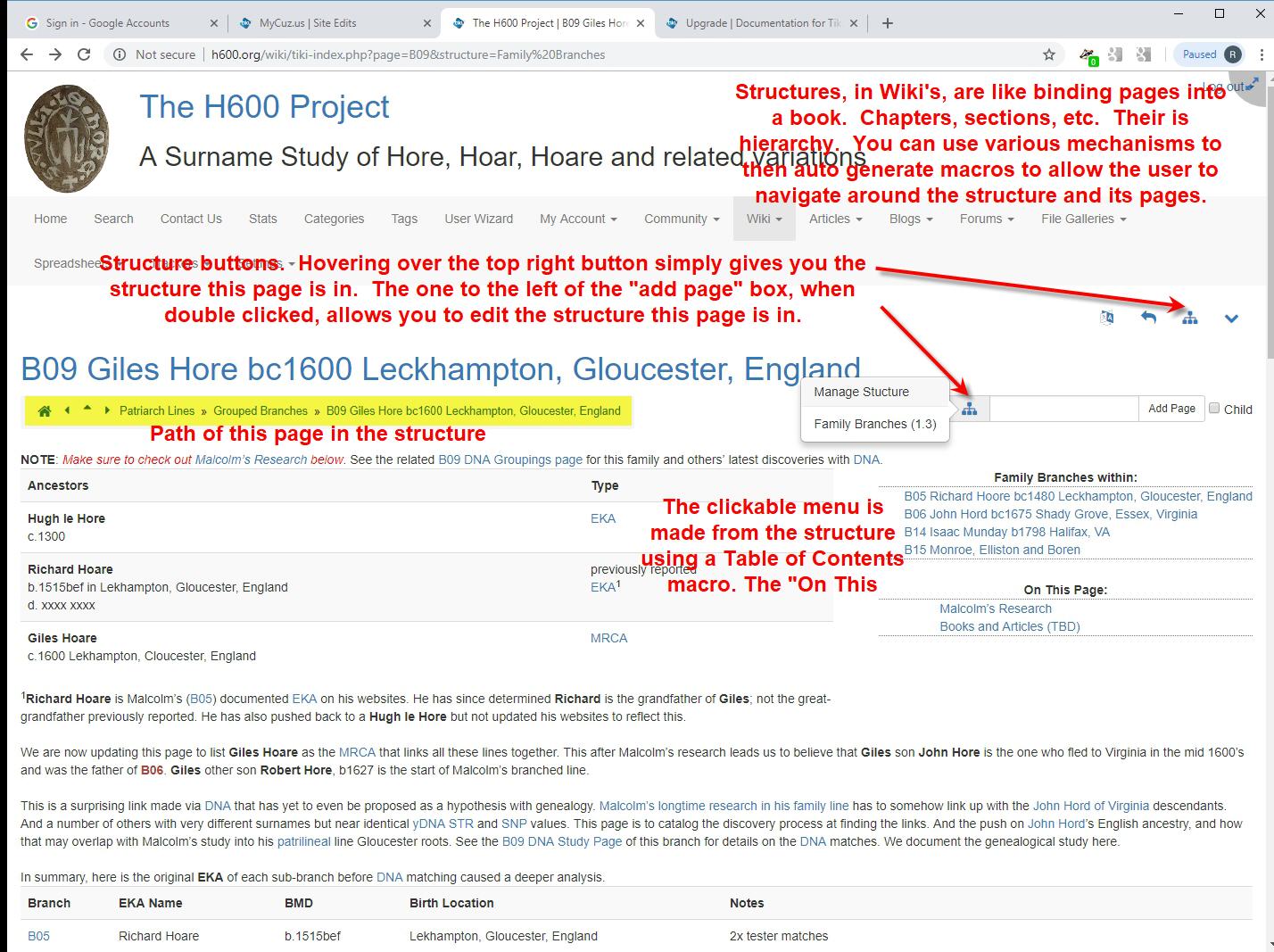Select Family Branches (1.3) popup entry
Viewport: 1274px width, 952px height.
click(x=874, y=424)
